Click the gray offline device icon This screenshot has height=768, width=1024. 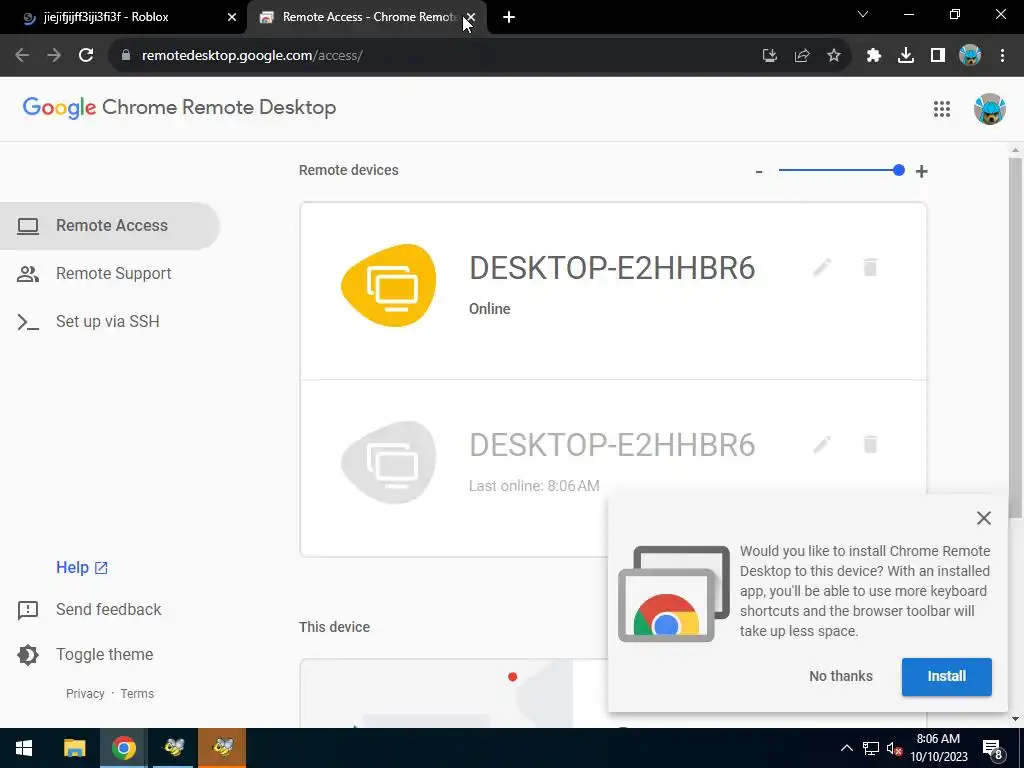click(389, 462)
